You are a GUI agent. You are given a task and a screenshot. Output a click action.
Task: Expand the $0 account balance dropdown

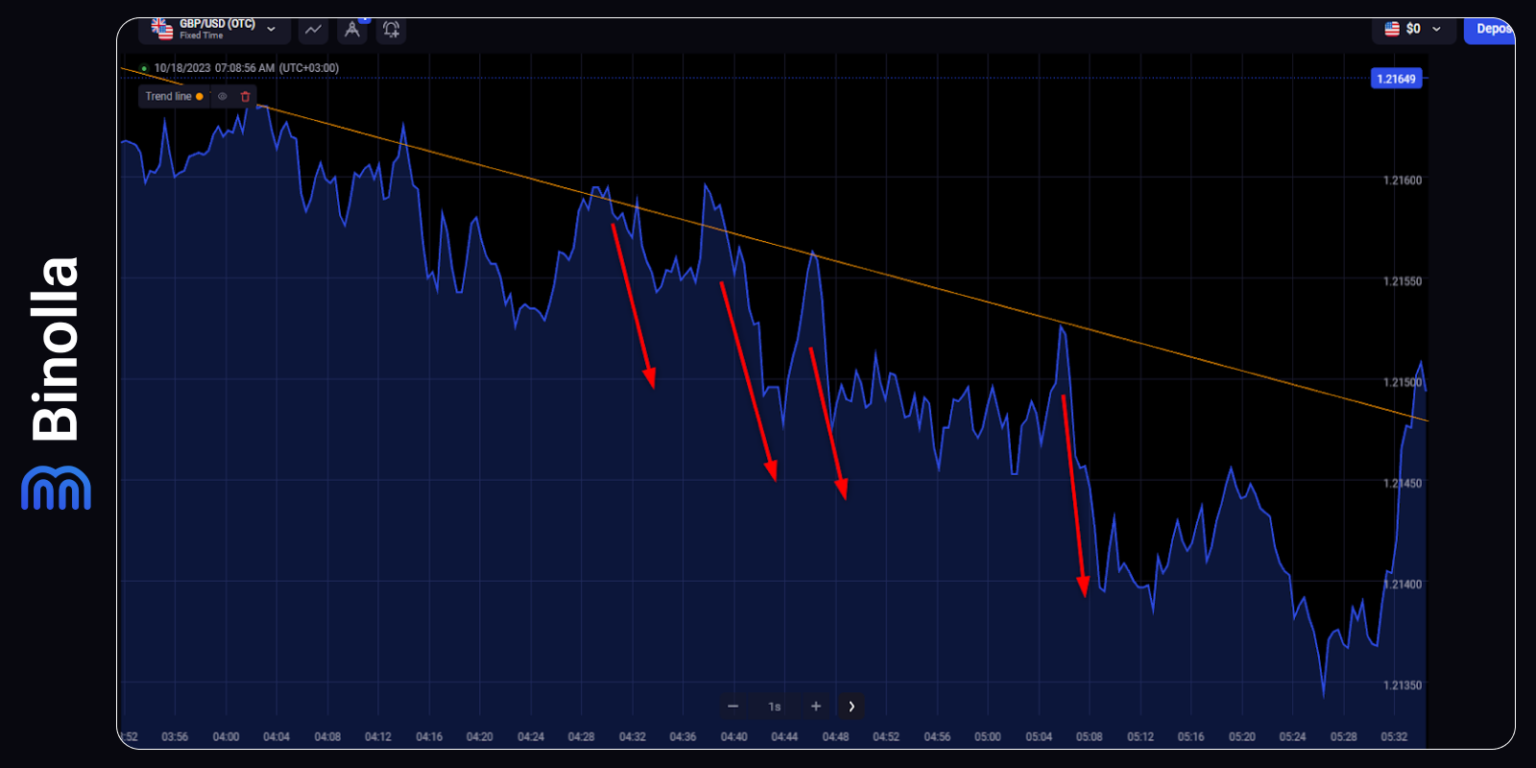[1436, 29]
